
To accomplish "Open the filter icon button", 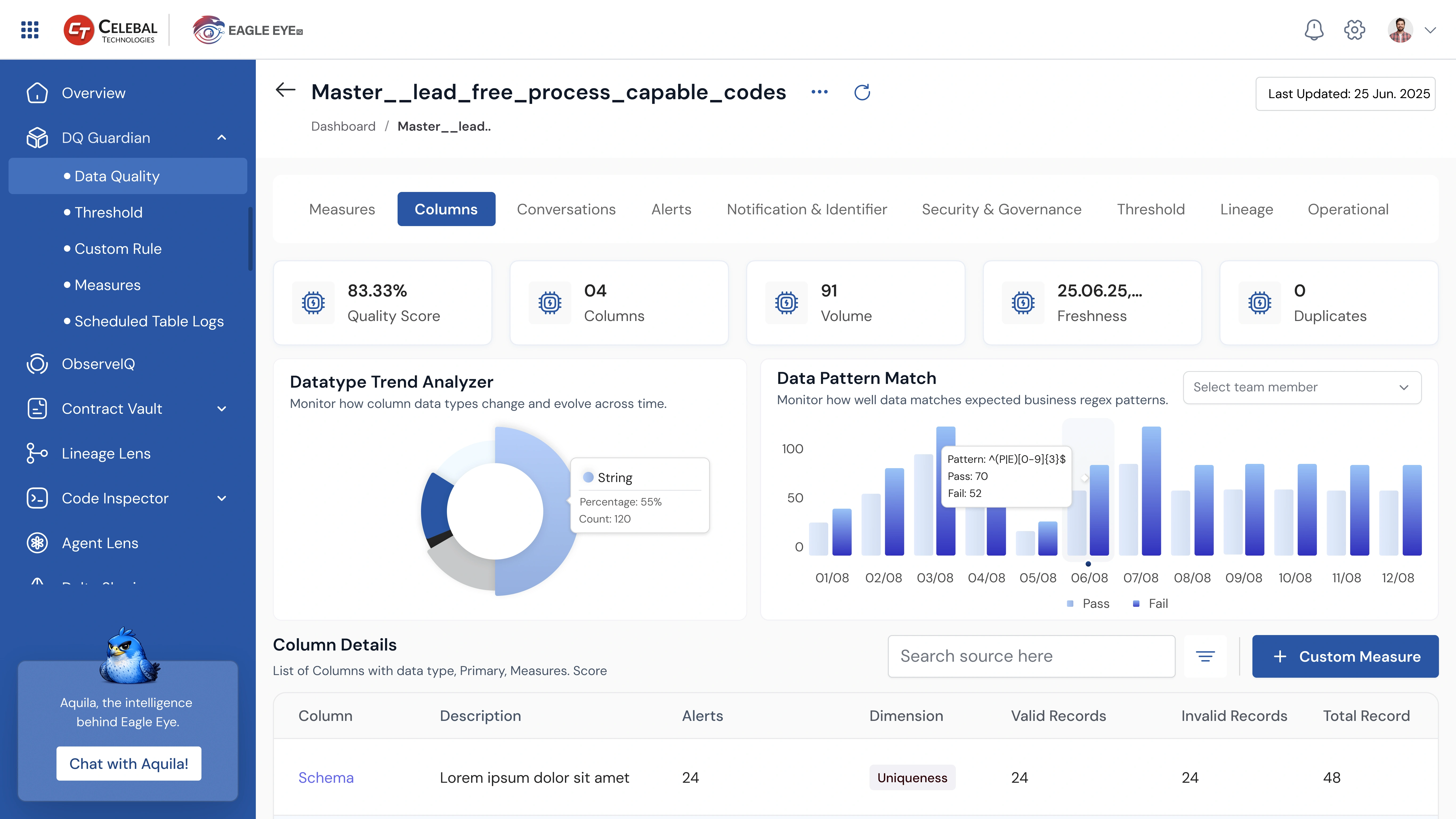I will click(1205, 656).
